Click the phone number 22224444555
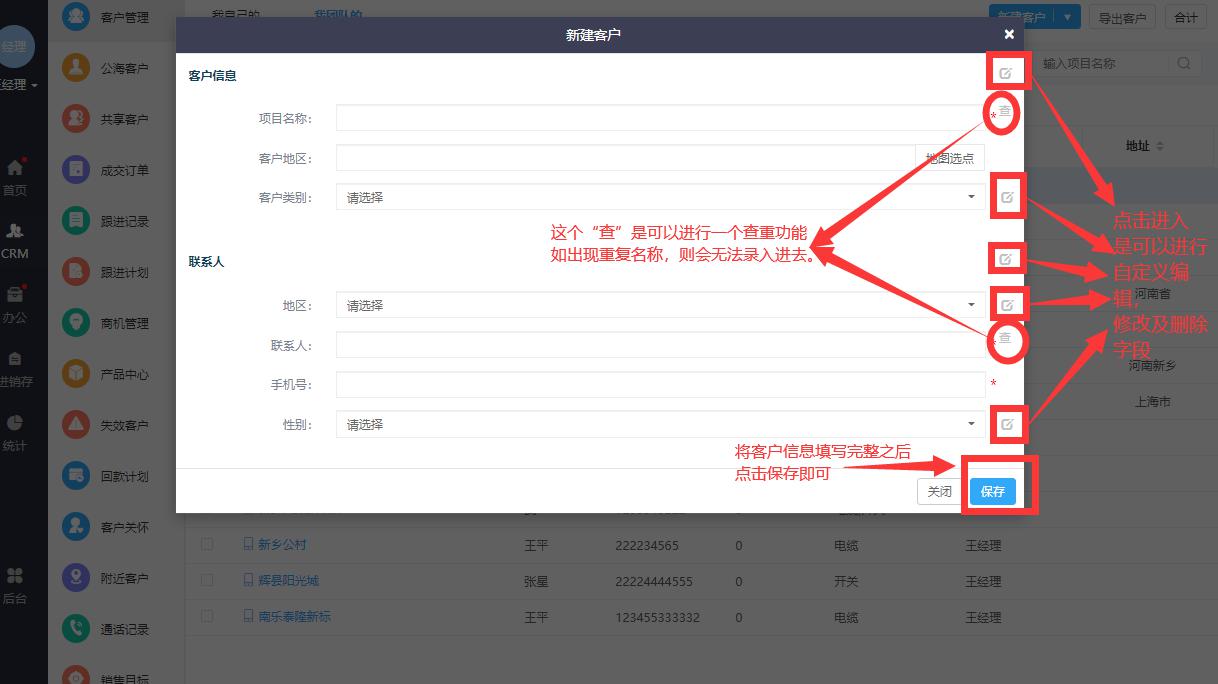Viewport: 1218px width, 684px height. point(653,581)
